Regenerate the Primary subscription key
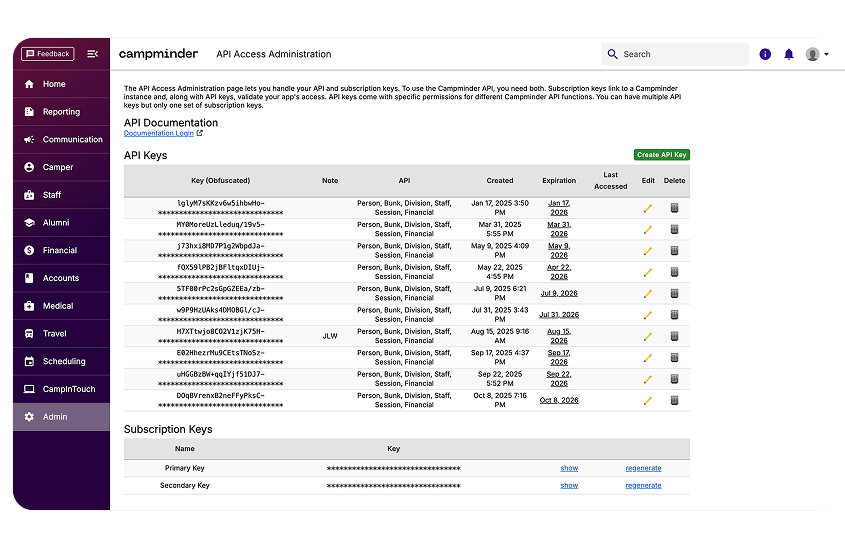845x548 pixels. pyautogui.click(x=643, y=468)
